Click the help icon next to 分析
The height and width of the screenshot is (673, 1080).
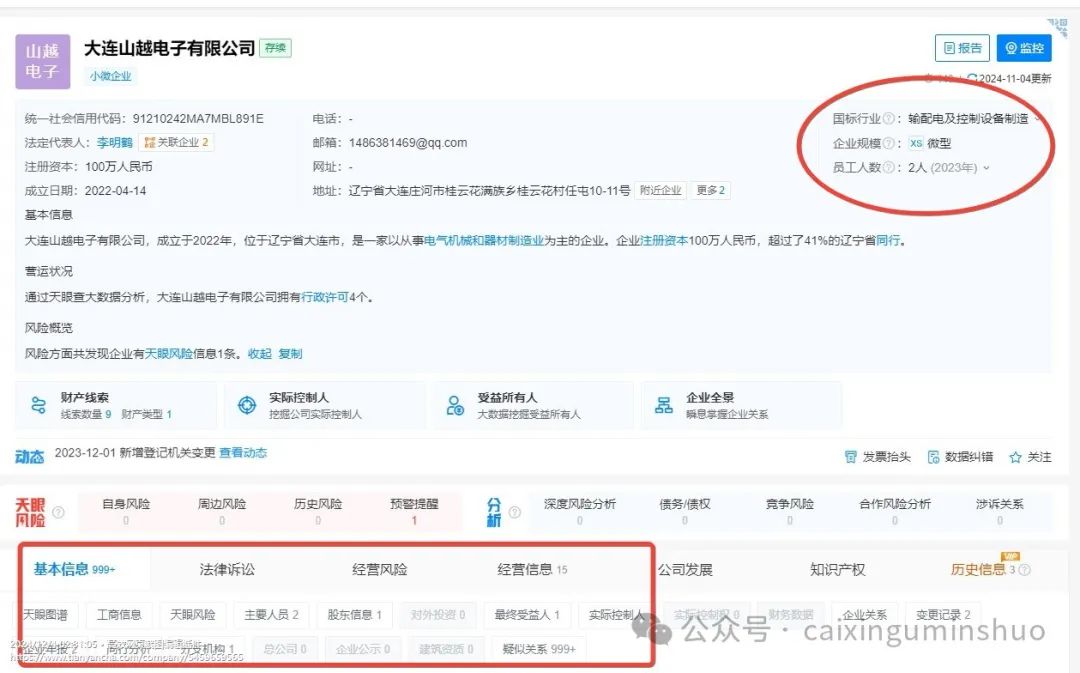515,512
